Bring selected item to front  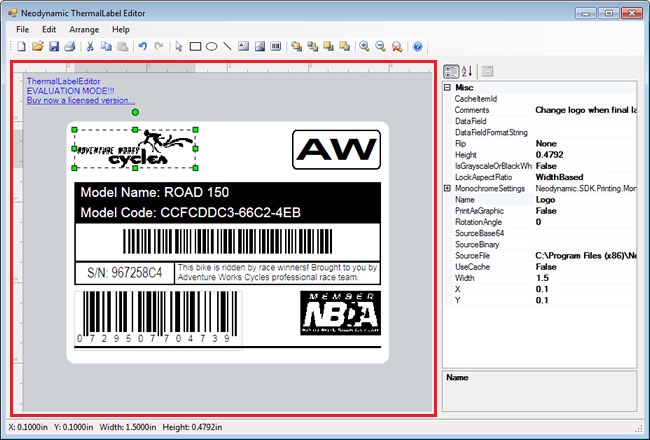pos(296,46)
